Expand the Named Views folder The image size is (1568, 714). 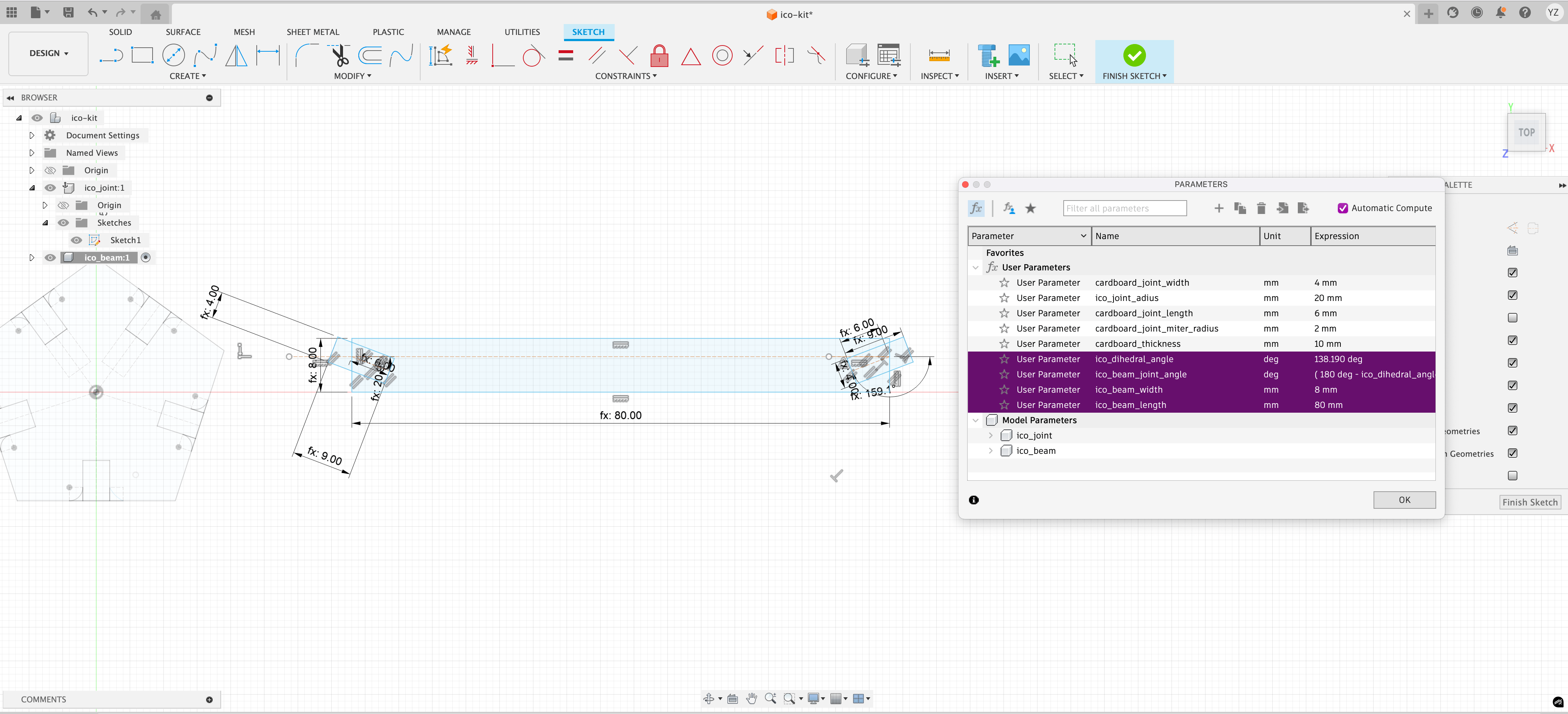(x=32, y=153)
